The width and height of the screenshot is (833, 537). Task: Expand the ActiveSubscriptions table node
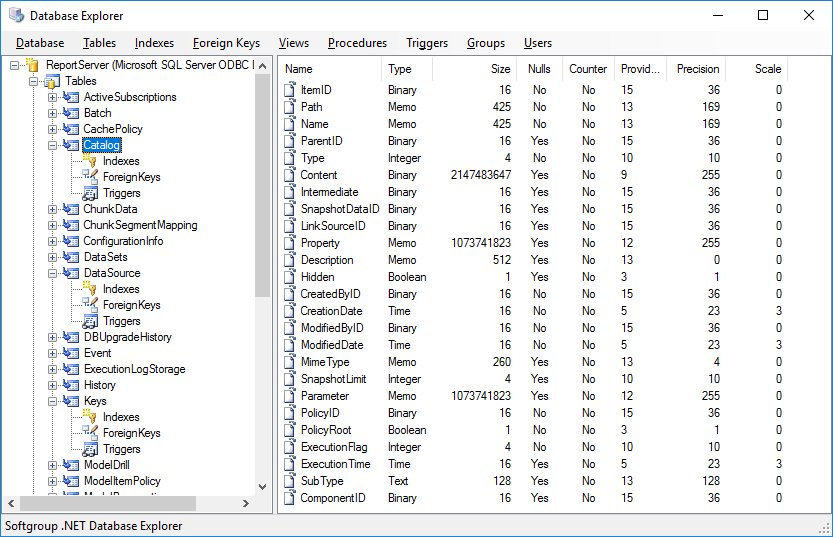pos(52,97)
